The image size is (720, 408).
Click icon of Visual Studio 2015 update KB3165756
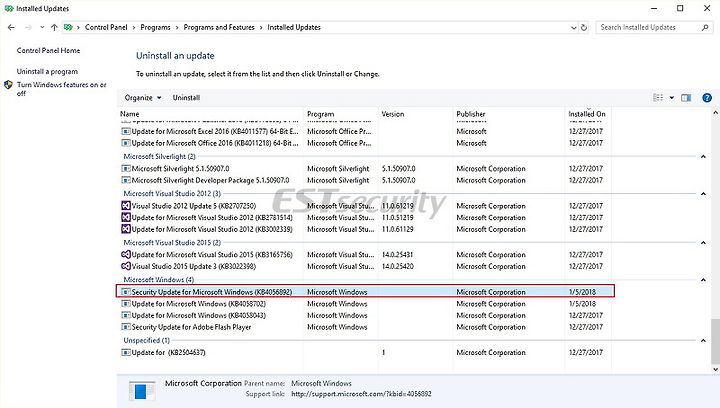(x=126, y=254)
